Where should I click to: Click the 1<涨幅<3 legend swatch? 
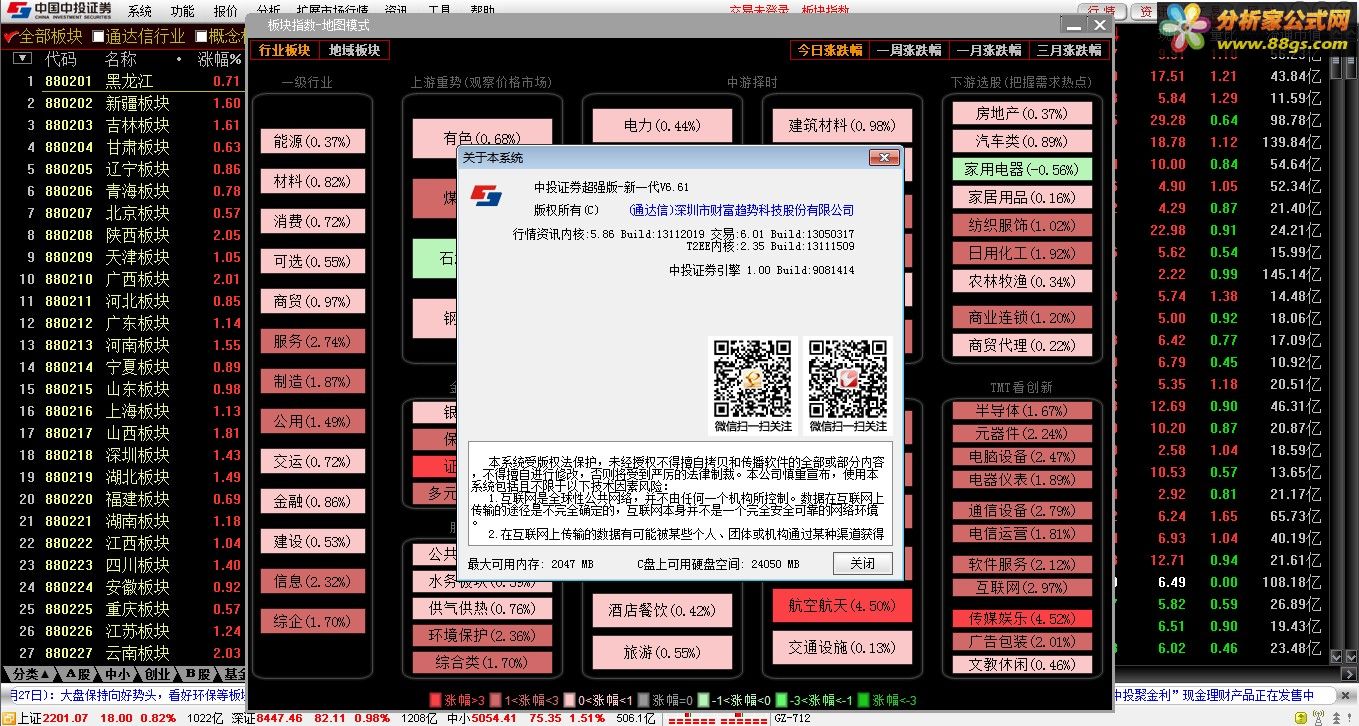(x=494, y=701)
